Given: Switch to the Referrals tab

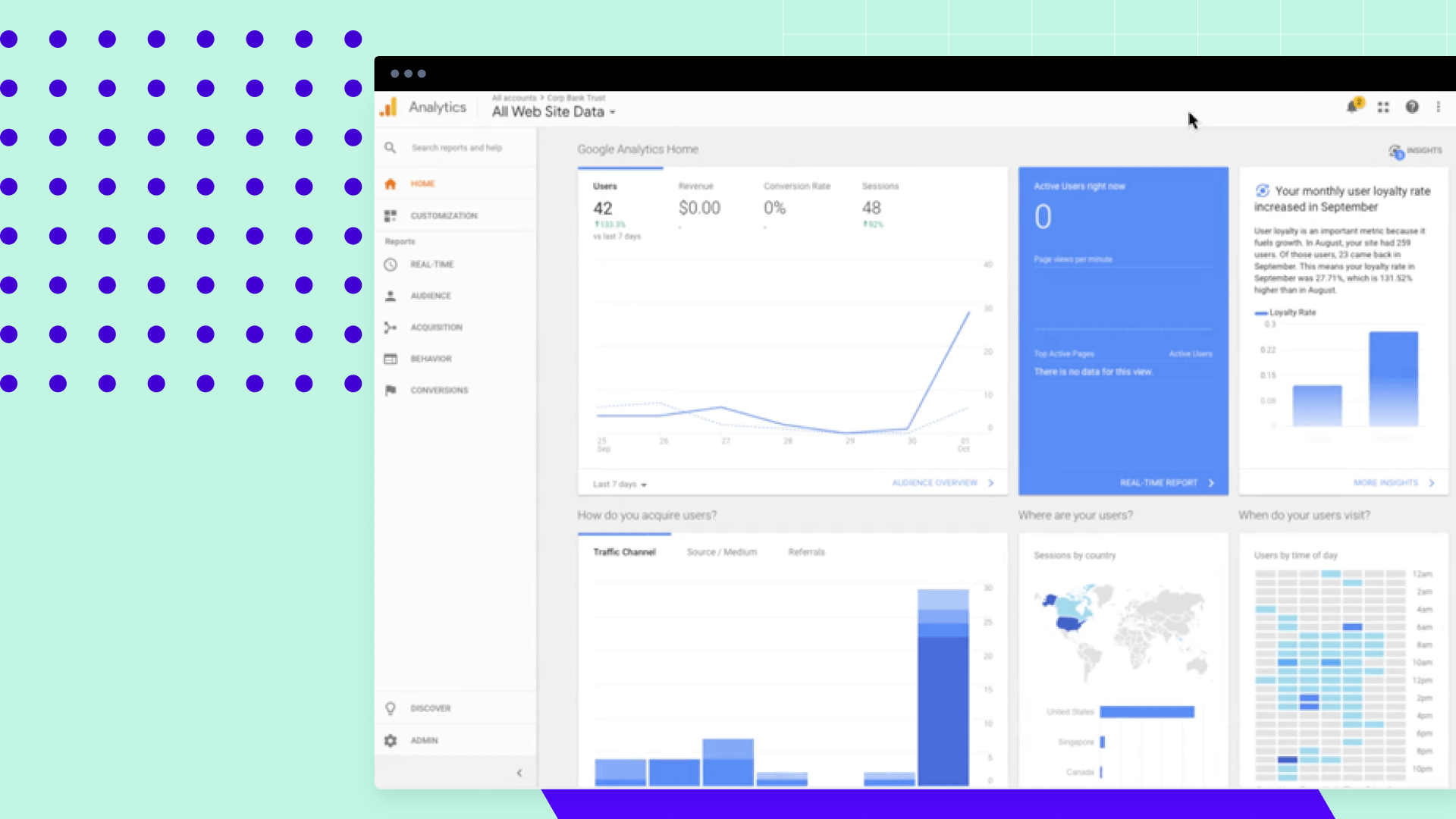Looking at the screenshot, I should click(x=805, y=552).
